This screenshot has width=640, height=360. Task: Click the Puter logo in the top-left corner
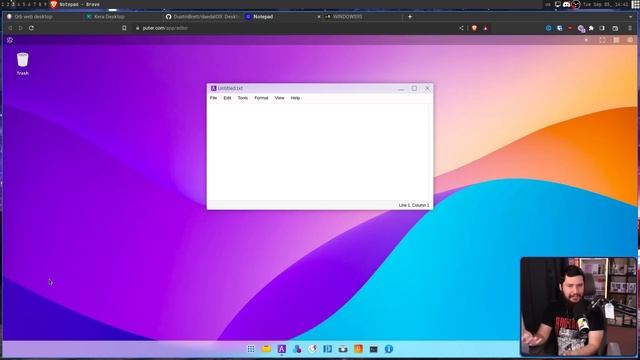click(x=10, y=40)
